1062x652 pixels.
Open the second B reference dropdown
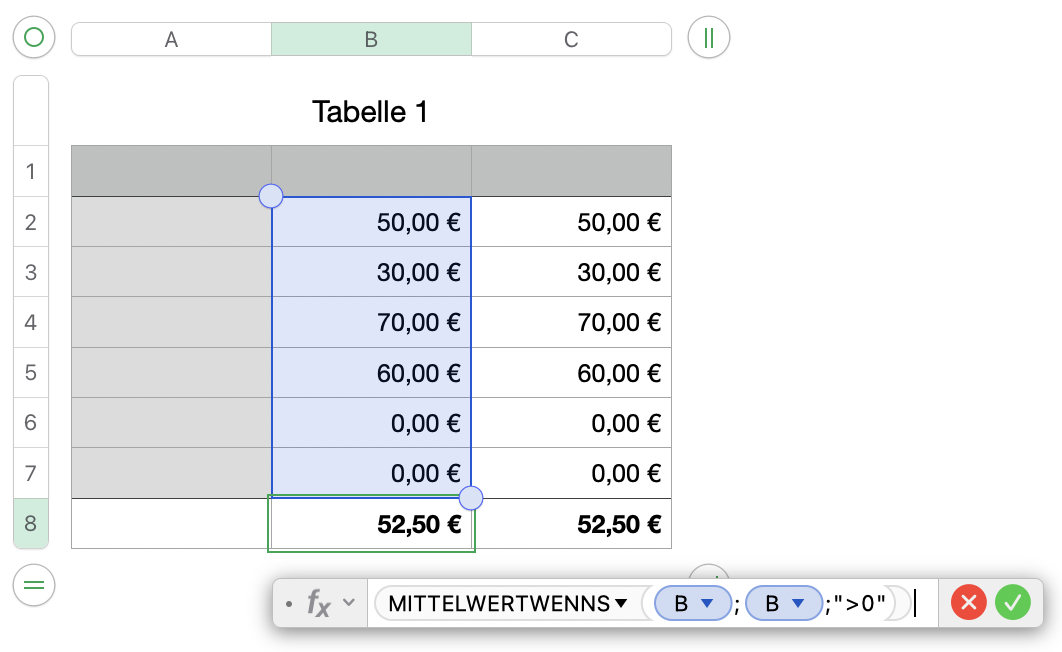[798, 603]
